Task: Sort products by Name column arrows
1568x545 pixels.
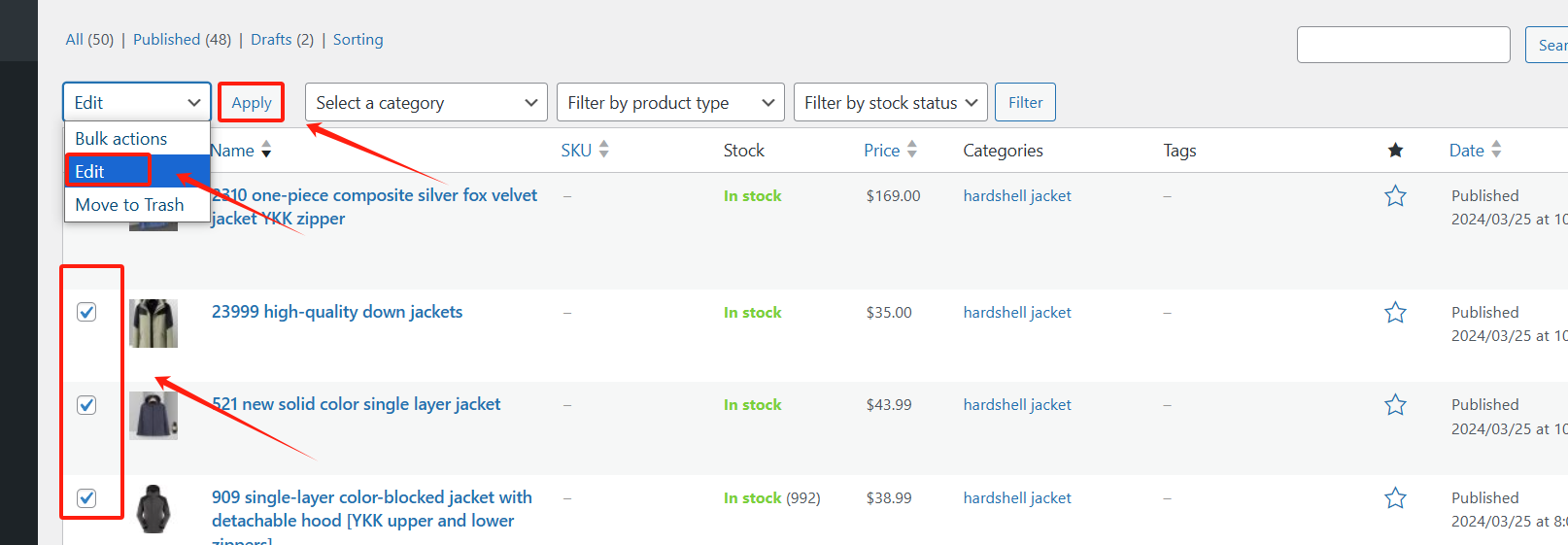Action: [266, 151]
